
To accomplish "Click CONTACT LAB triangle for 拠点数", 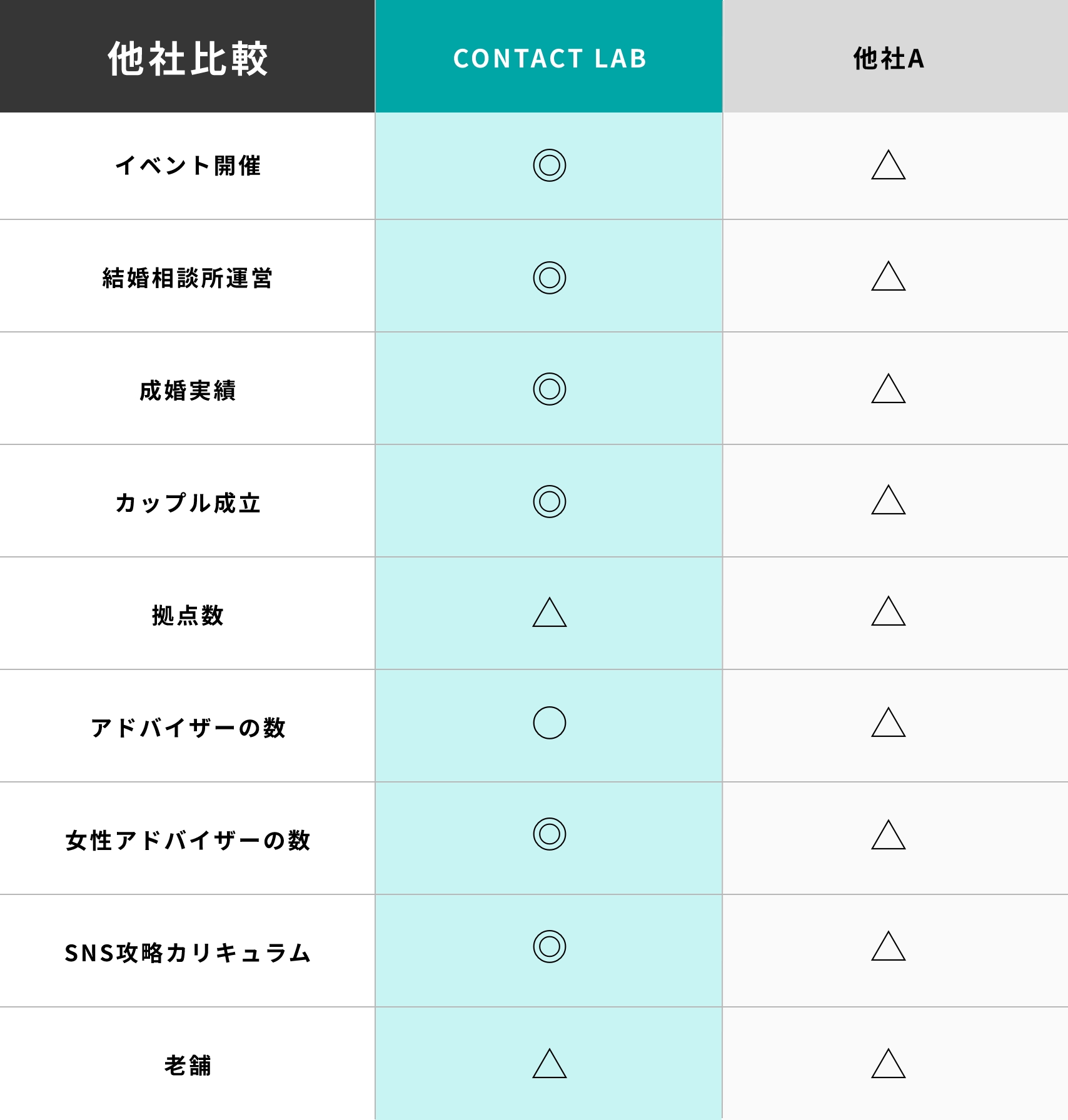I will click(549, 612).
